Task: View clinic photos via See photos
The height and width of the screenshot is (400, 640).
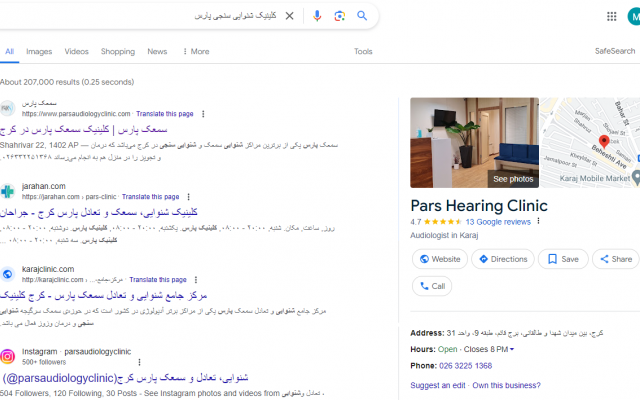Action: coord(513,179)
